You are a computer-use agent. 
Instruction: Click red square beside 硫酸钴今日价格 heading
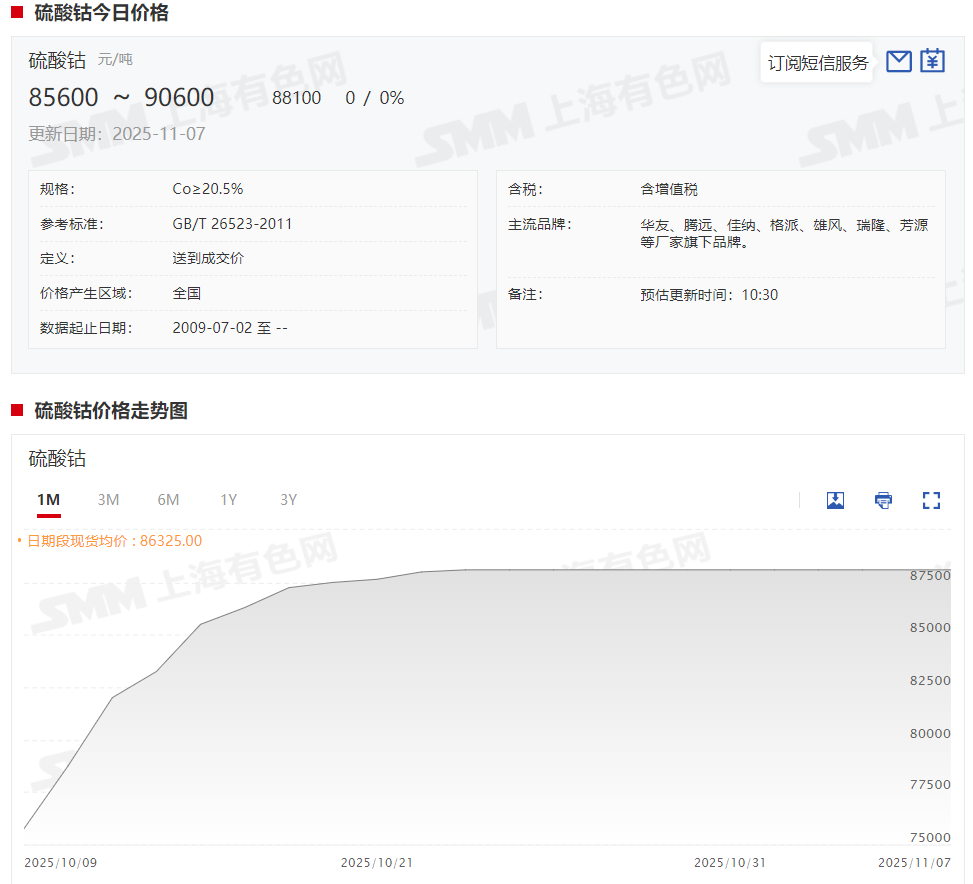tap(17, 13)
